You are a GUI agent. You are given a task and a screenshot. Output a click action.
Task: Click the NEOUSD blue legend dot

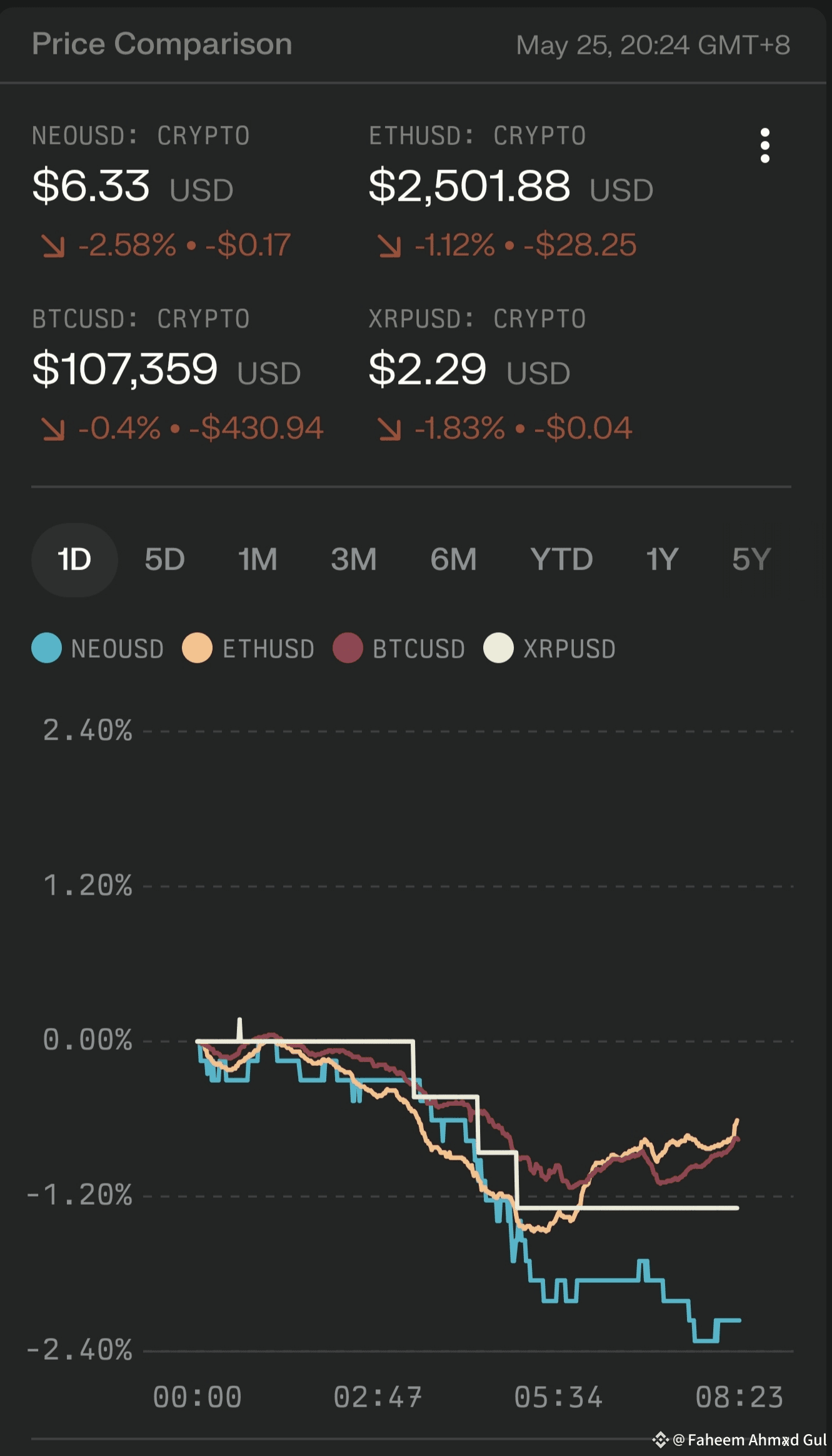pyautogui.click(x=47, y=648)
